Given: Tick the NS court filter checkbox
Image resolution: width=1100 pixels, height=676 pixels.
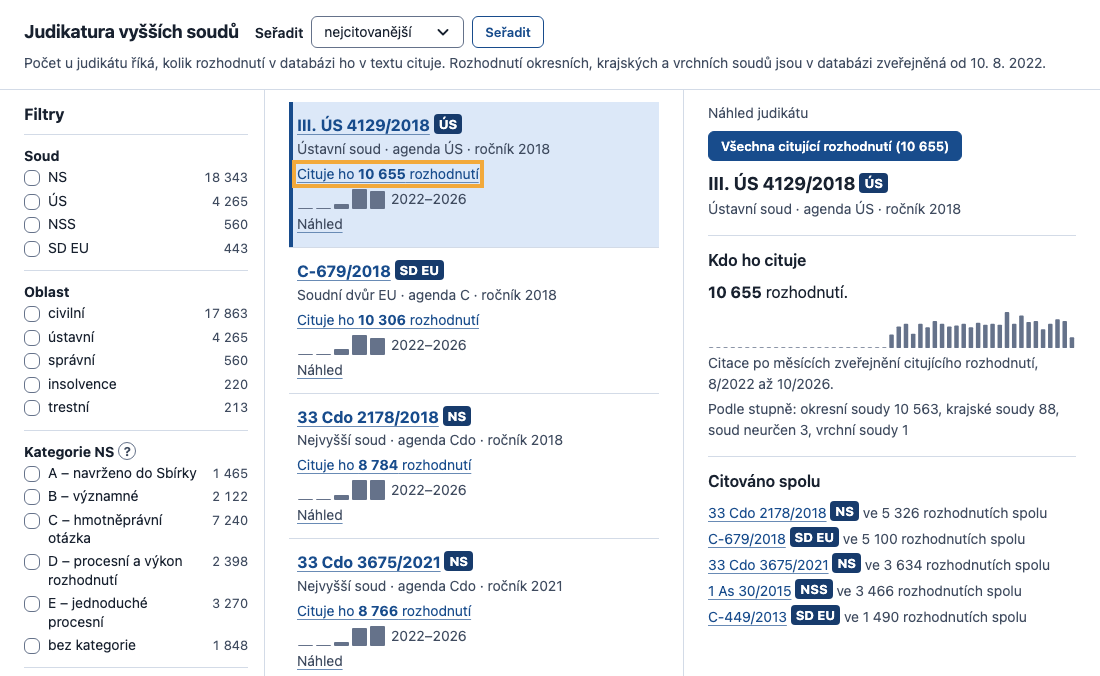Looking at the screenshot, I should tap(32, 178).
